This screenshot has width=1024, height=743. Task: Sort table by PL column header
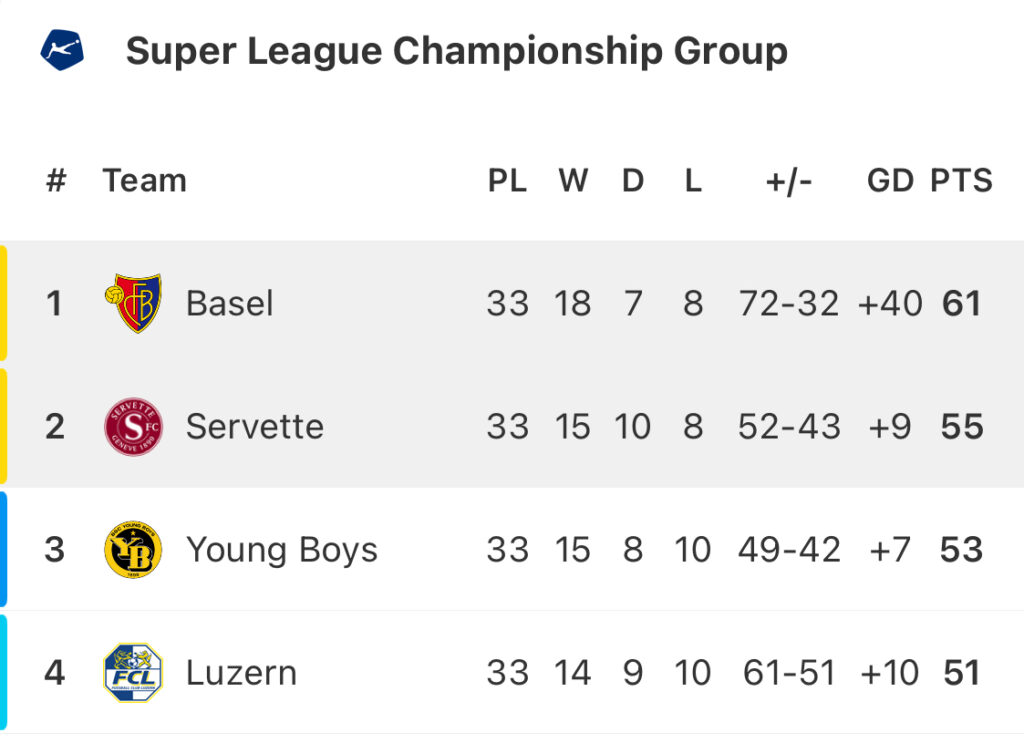tap(507, 180)
